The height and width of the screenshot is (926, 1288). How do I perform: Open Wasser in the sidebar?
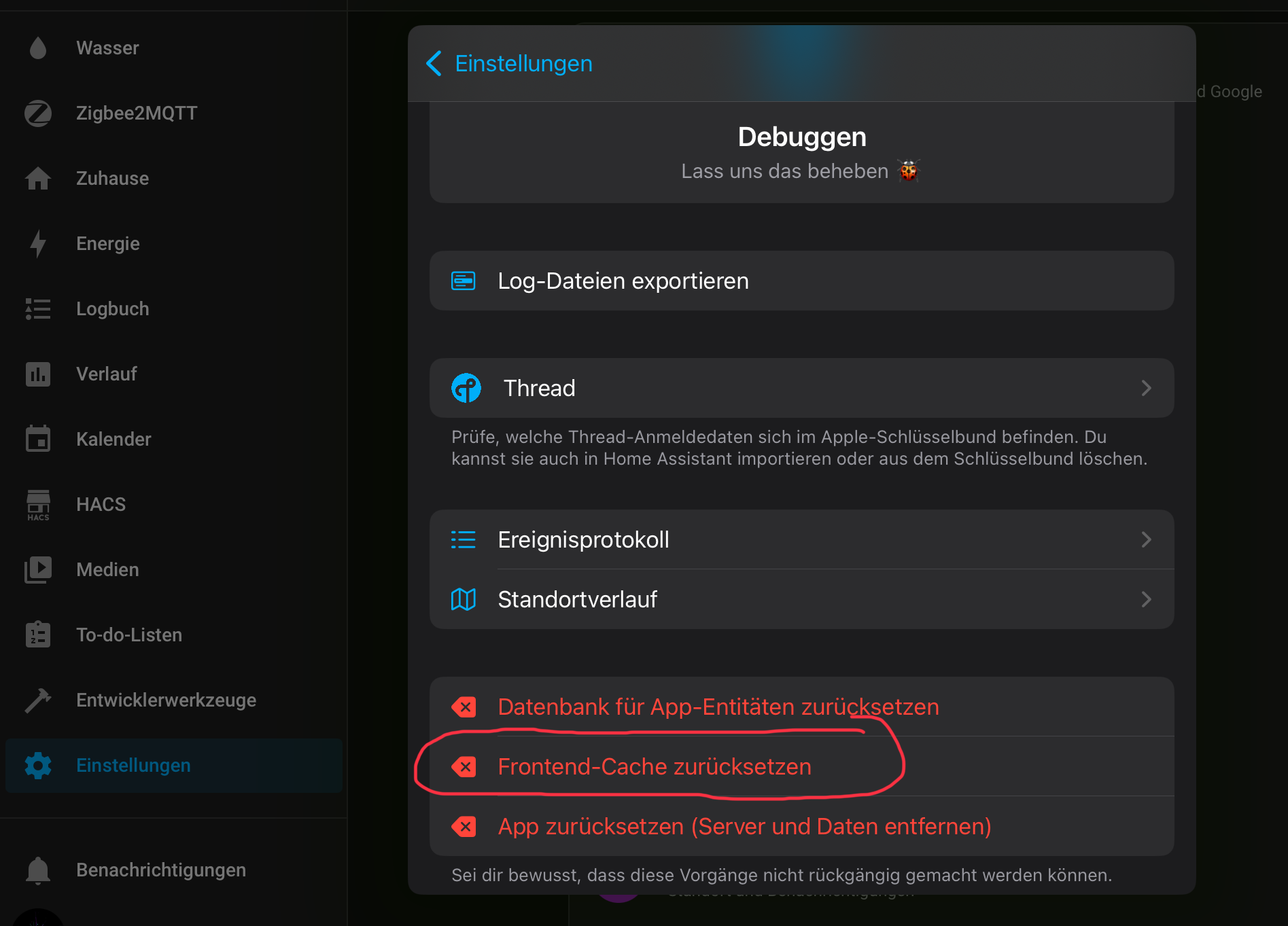pos(173,48)
